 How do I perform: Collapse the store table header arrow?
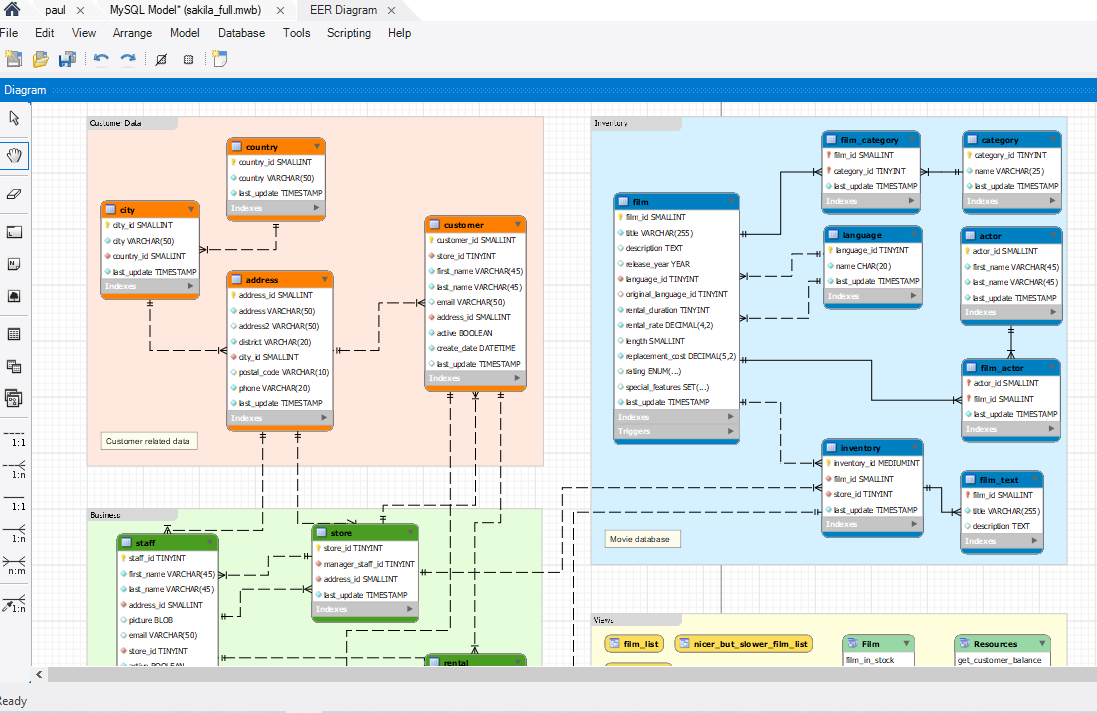[411, 532]
